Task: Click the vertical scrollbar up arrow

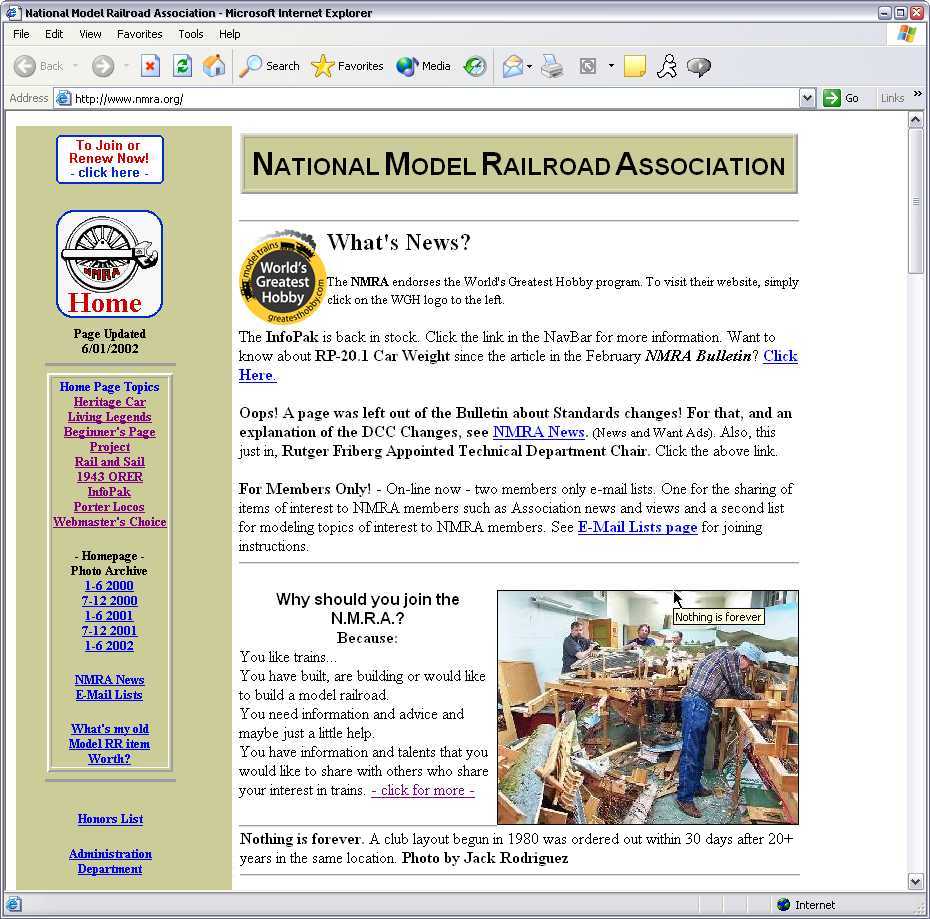Action: [915, 120]
